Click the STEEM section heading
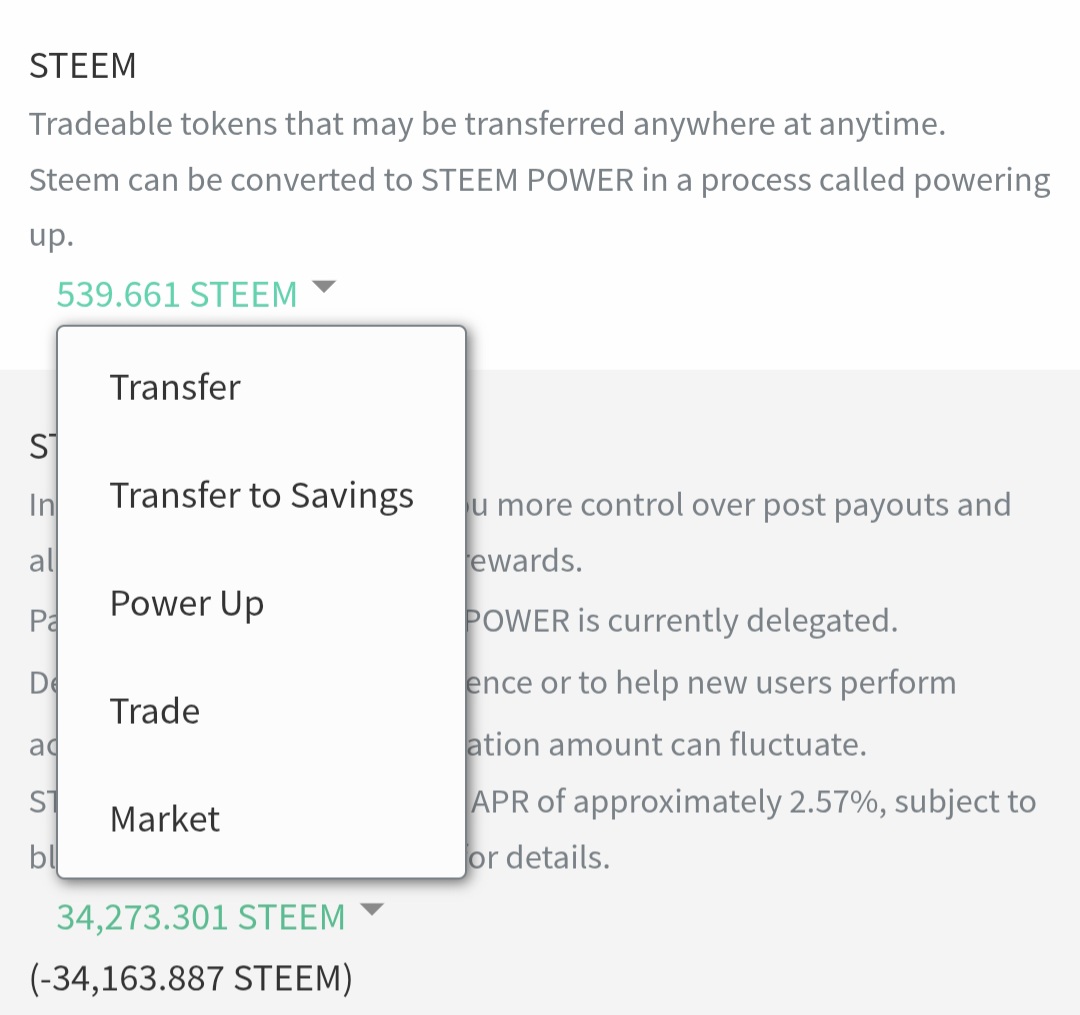 point(83,67)
